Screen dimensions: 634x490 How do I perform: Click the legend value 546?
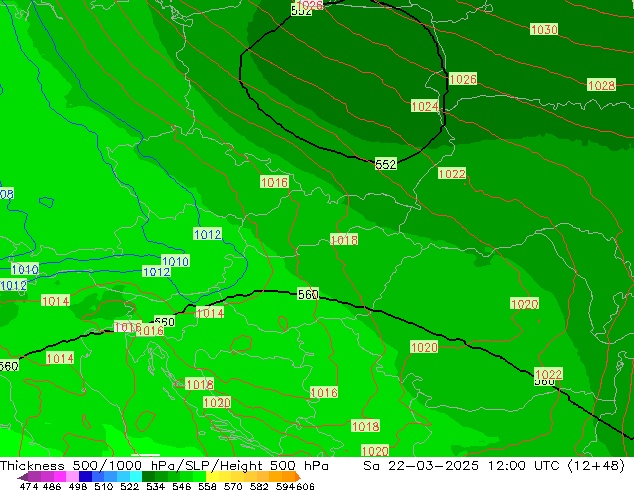182,486
